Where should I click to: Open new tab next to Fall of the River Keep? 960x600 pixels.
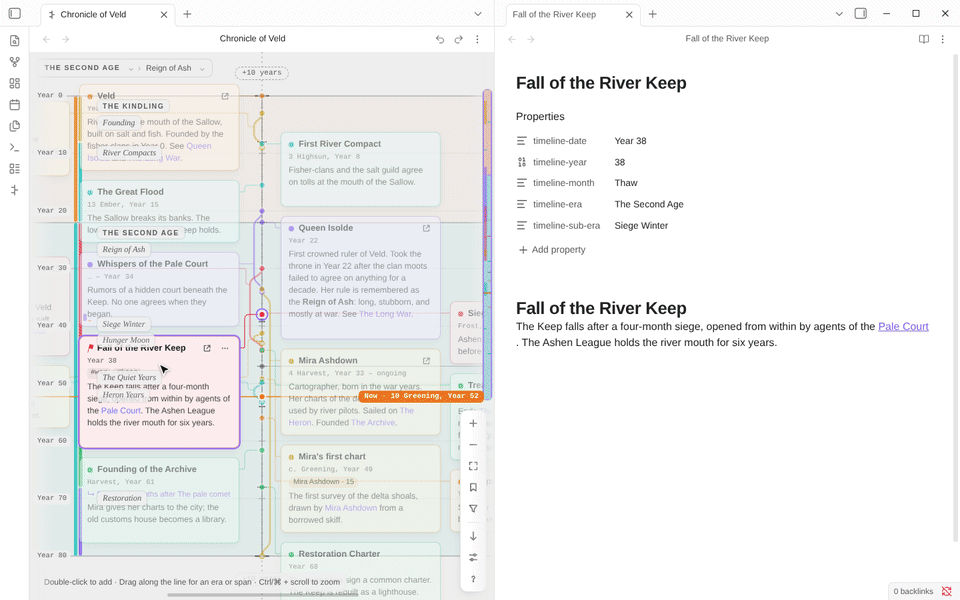click(653, 14)
